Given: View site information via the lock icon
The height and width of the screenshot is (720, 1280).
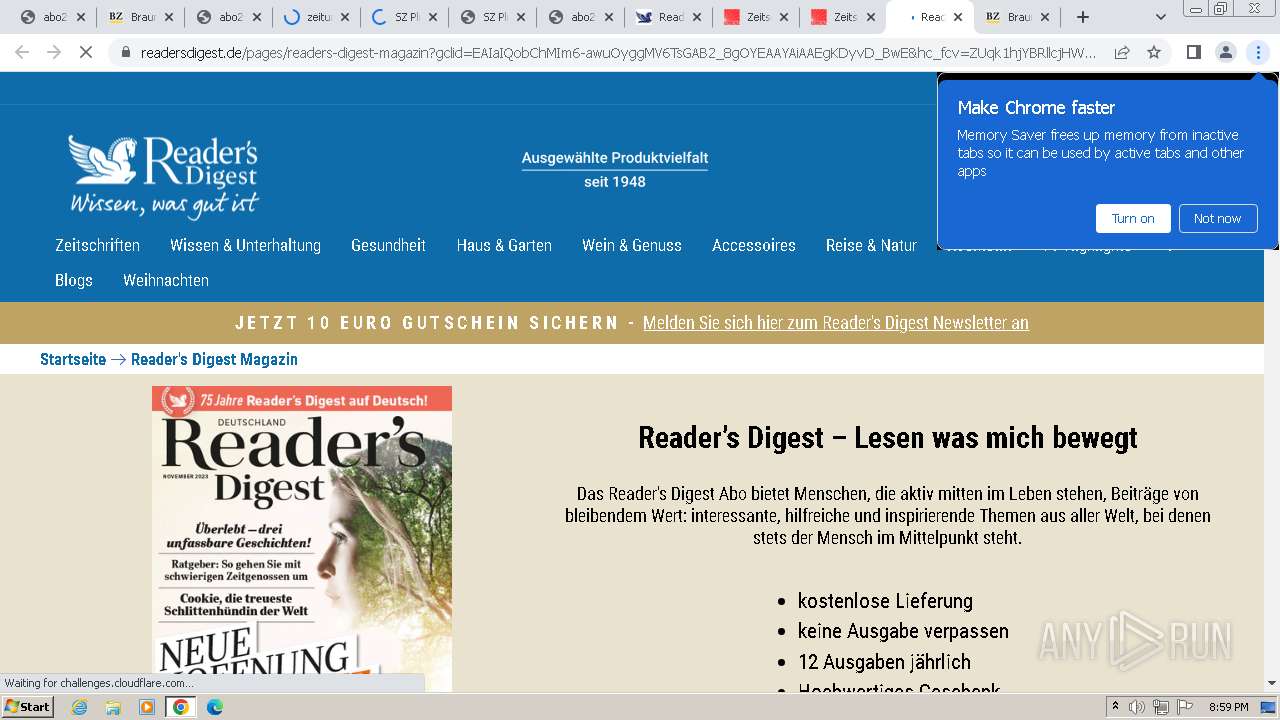Looking at the screenshot, I should 125,52.
